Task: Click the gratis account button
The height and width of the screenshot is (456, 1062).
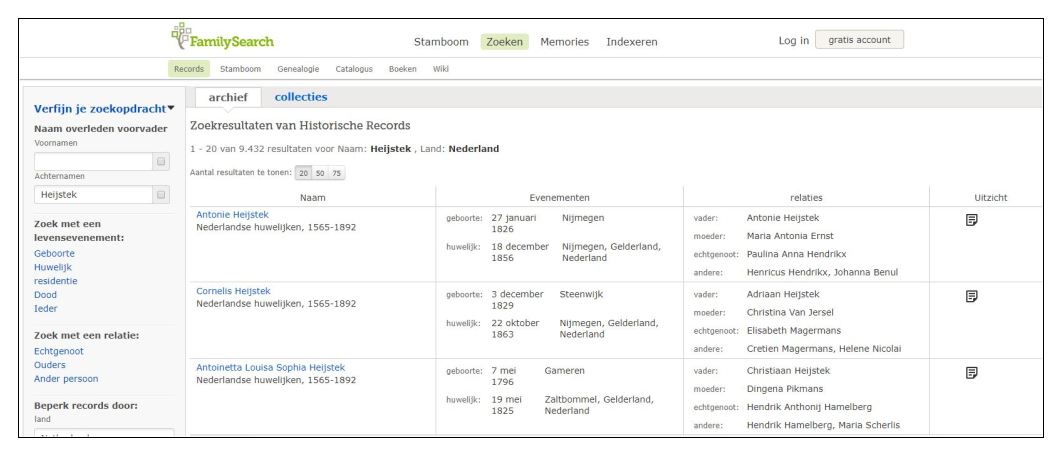Action: tap(859, 40)
